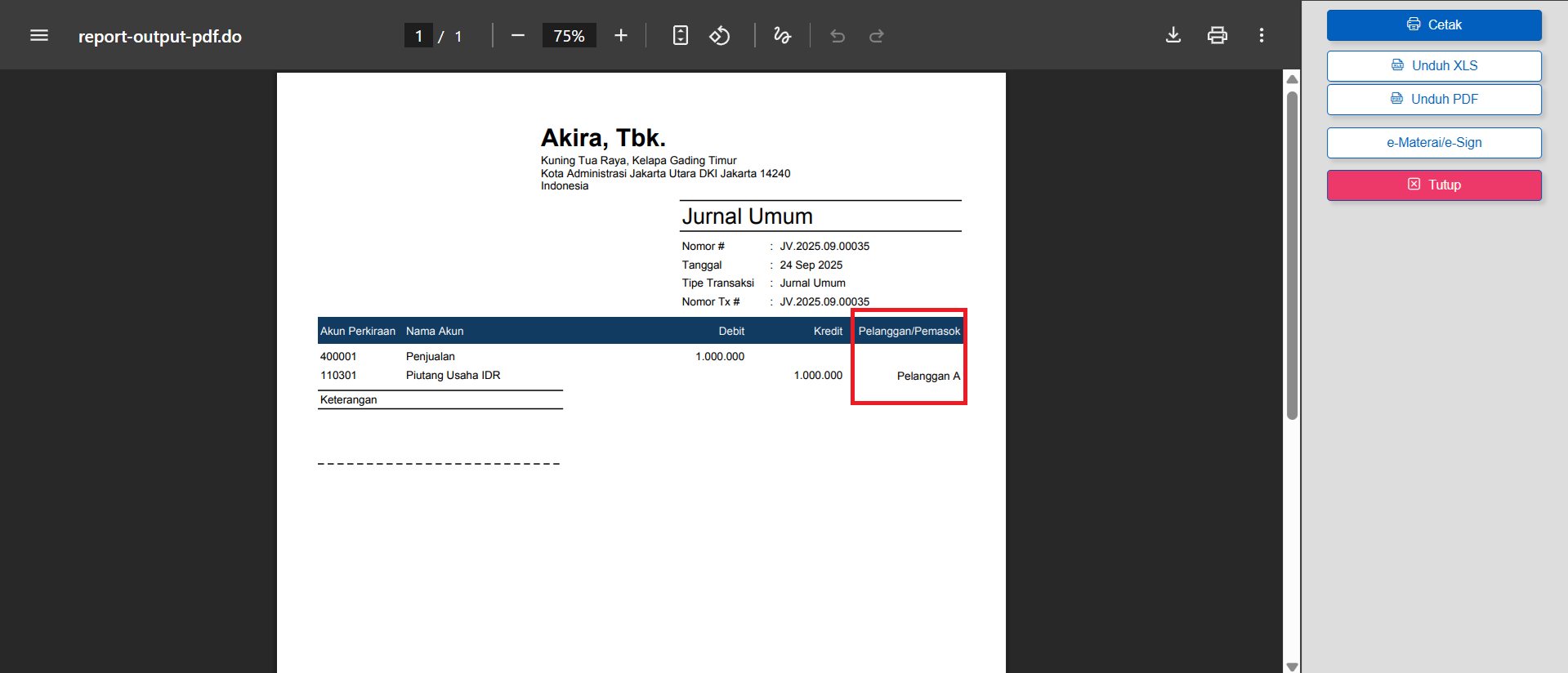Click the zoom in plus icon
The height and width of the screenshot is (673, 1568).
click(x=621, y=36)
